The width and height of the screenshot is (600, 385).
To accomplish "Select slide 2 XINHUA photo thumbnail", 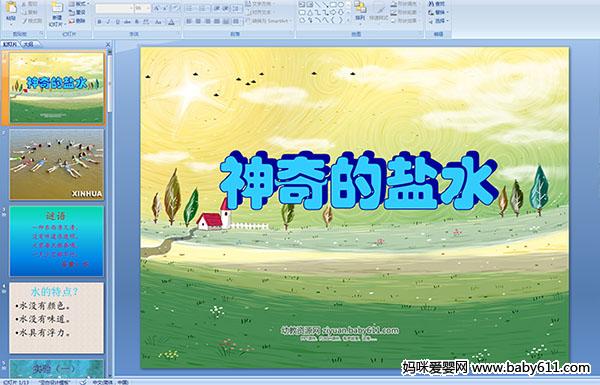I will (56, 164).
